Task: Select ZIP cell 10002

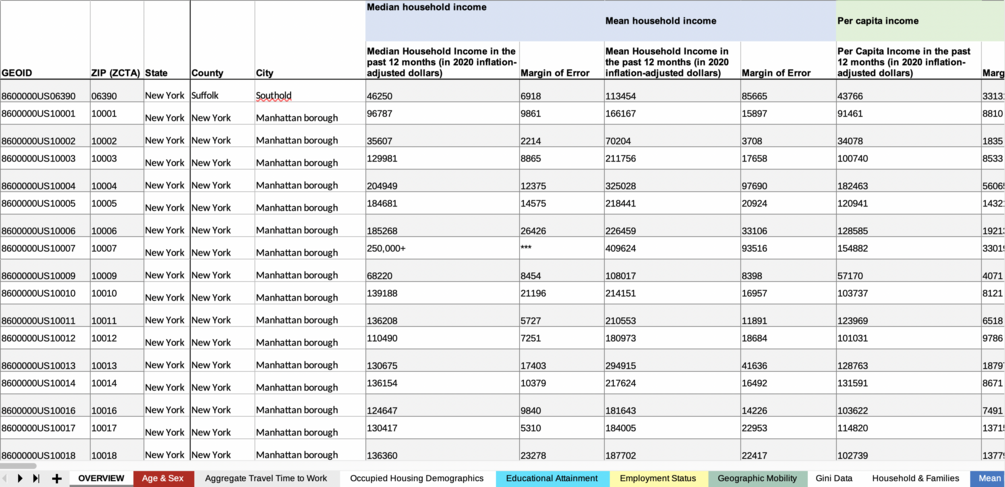Action: coord(116,136)
